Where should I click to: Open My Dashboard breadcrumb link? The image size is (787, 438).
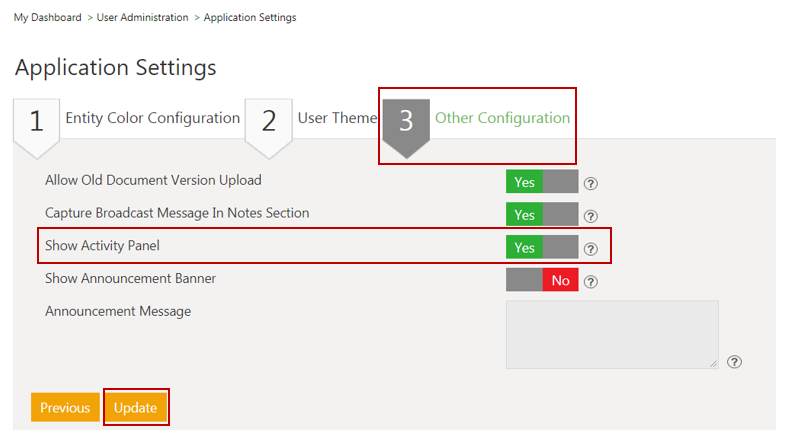coord(48,17)
